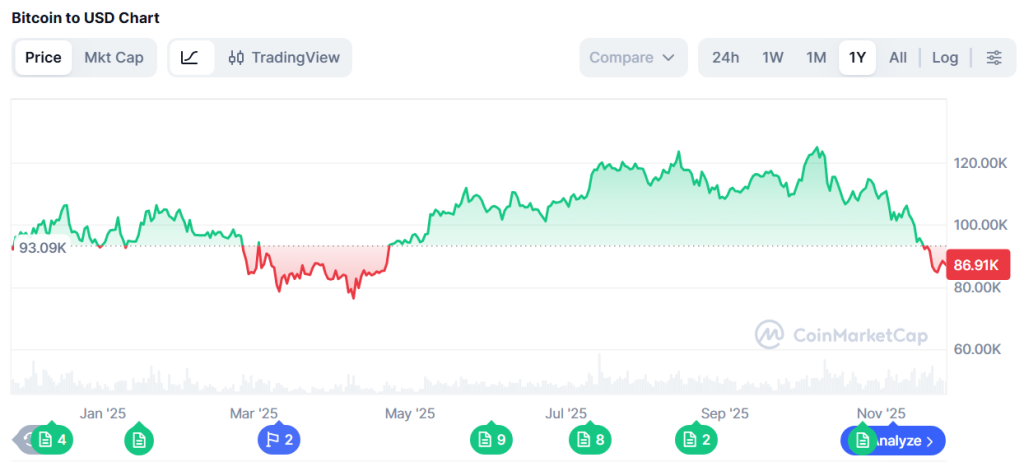Select the 24h time range
Image resolution: width=1024 pixels, height=462 pixels.
coord(725,58)
